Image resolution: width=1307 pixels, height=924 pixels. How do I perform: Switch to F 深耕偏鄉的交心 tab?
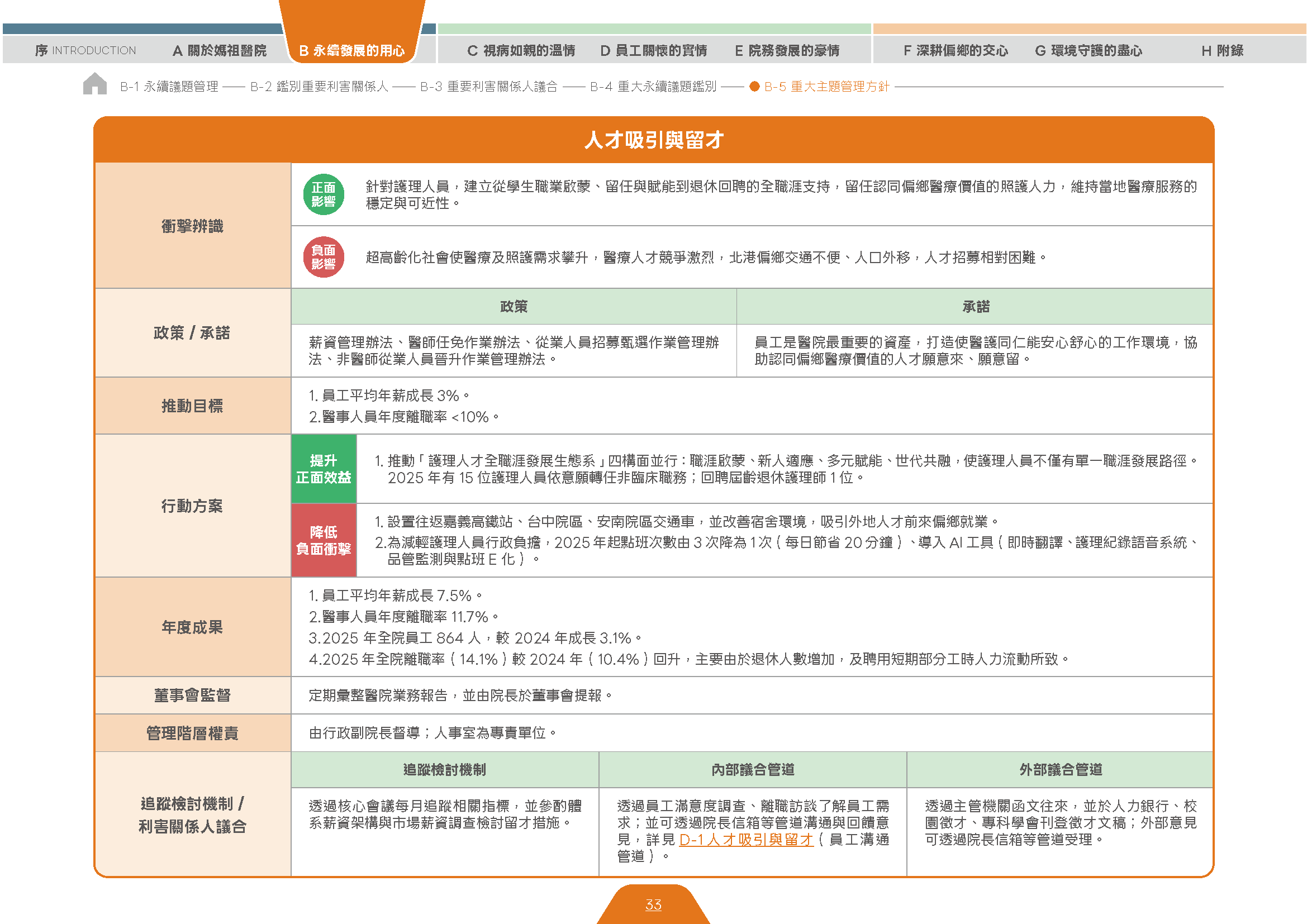click(956, 51)
